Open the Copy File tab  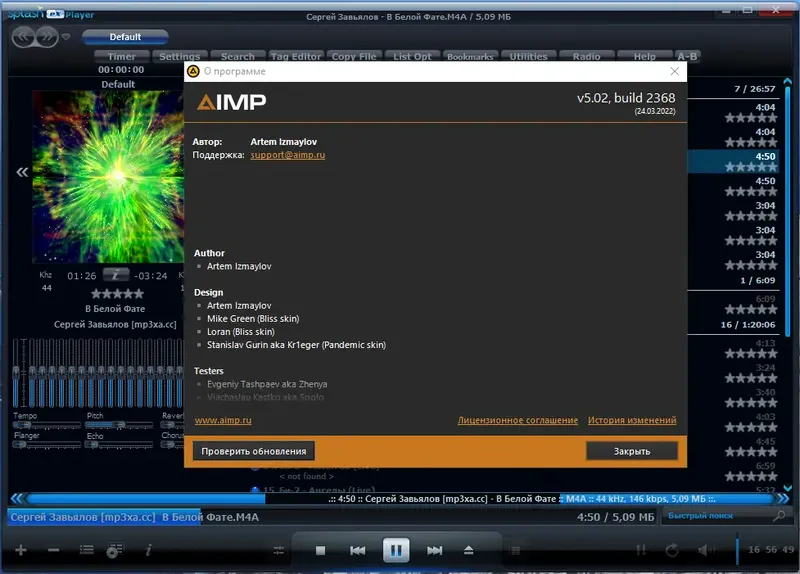coord(354,56)
